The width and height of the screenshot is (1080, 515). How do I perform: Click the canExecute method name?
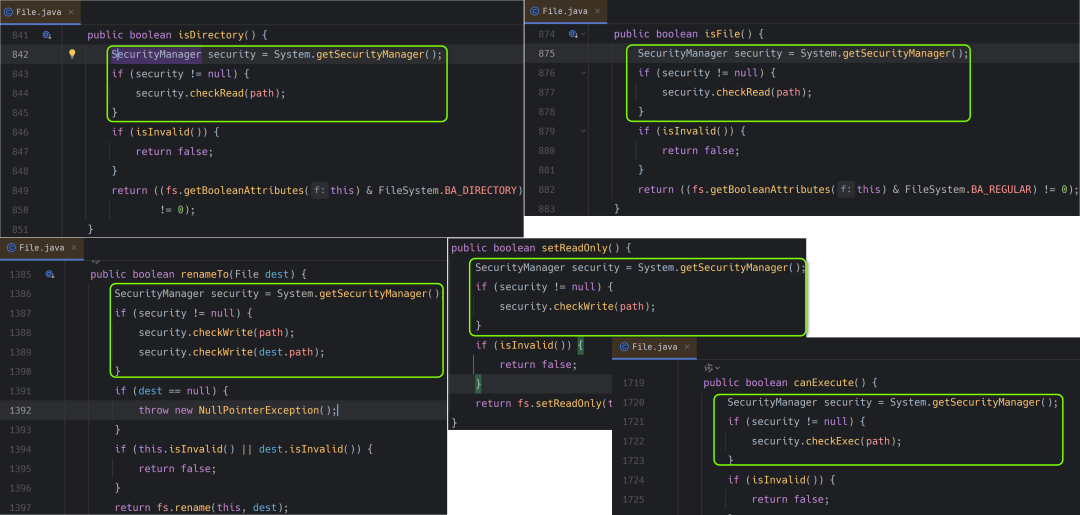(822, 383)
